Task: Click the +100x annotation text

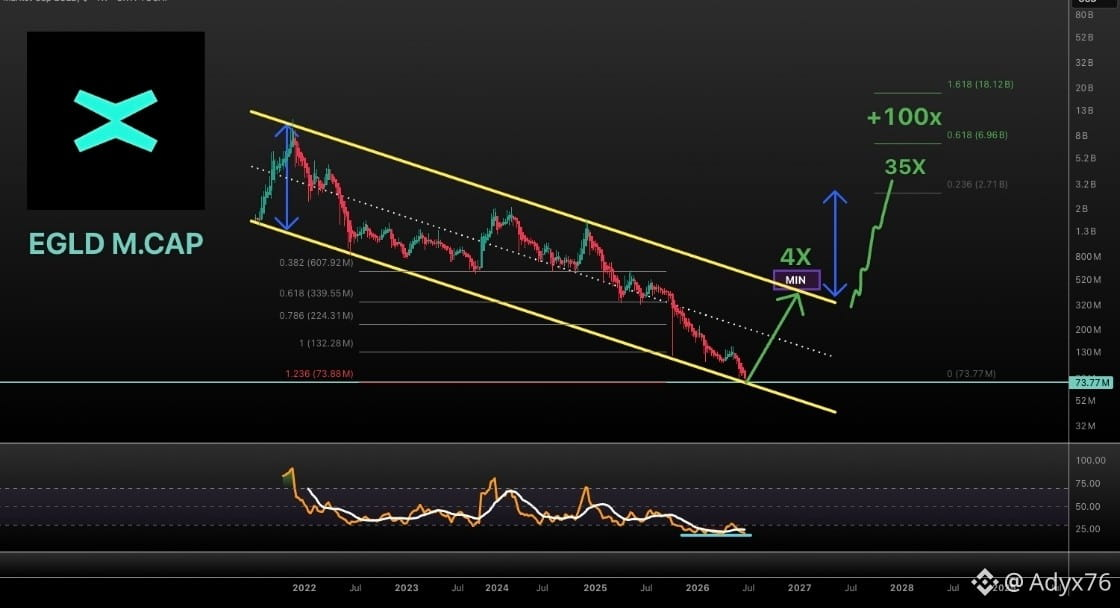Action: [x=904, y=116]
